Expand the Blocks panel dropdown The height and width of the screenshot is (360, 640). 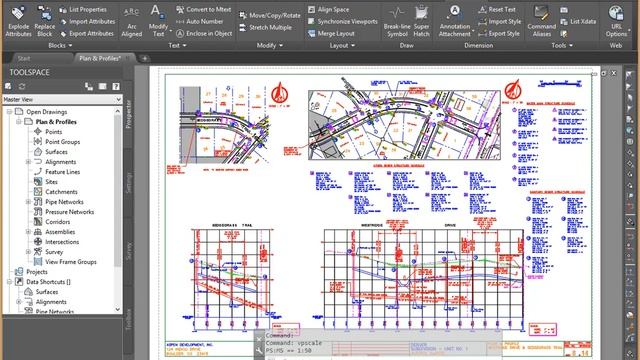[60, 45]
